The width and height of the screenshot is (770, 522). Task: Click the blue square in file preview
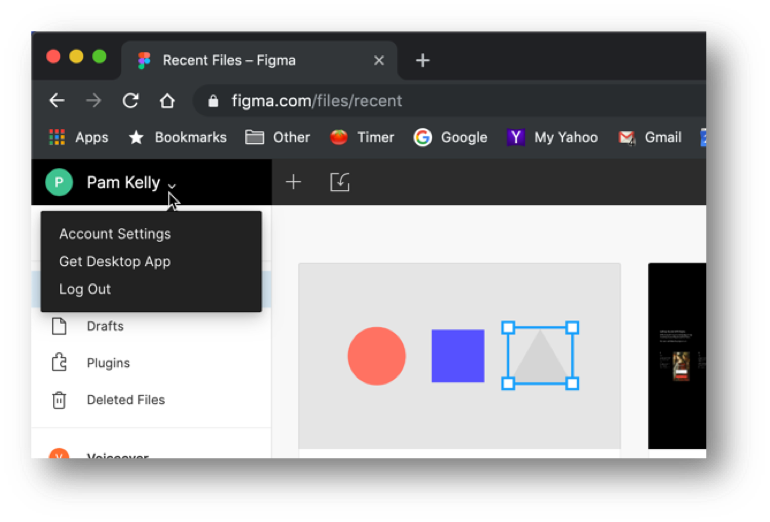tap(458, 356)
